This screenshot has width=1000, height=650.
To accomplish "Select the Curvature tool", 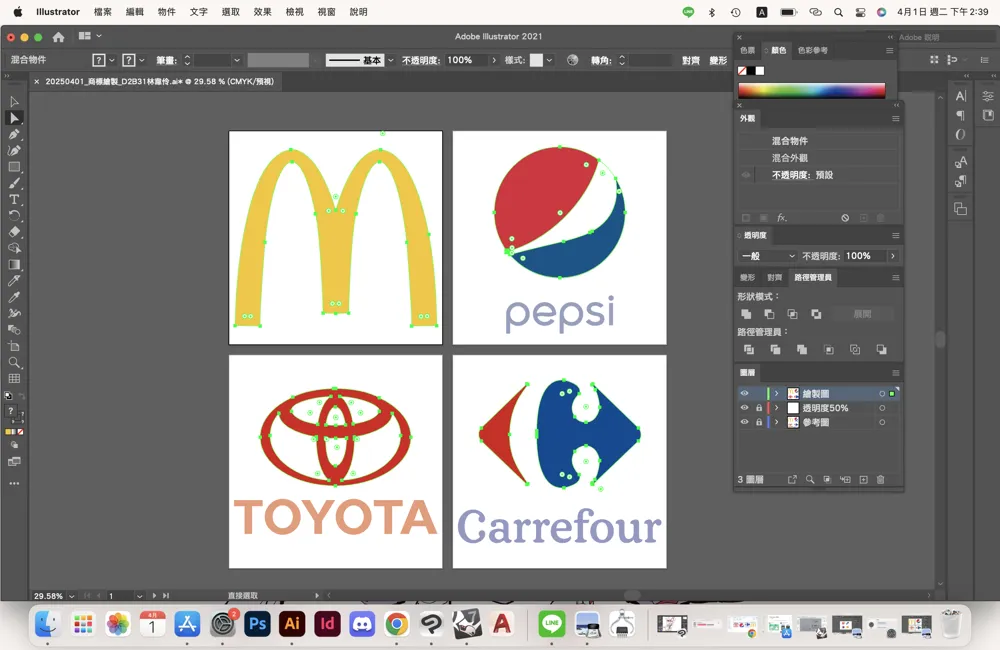I will click(14, 151).
